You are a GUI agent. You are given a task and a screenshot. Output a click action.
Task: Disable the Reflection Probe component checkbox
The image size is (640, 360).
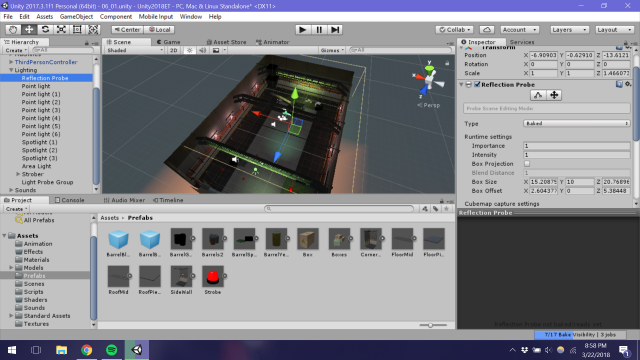click(477, 84)
